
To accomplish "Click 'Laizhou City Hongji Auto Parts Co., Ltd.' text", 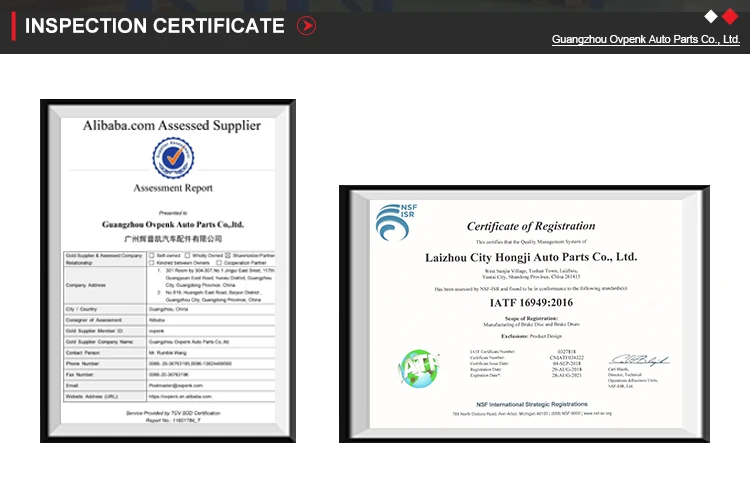I will (x=531, y=257).
